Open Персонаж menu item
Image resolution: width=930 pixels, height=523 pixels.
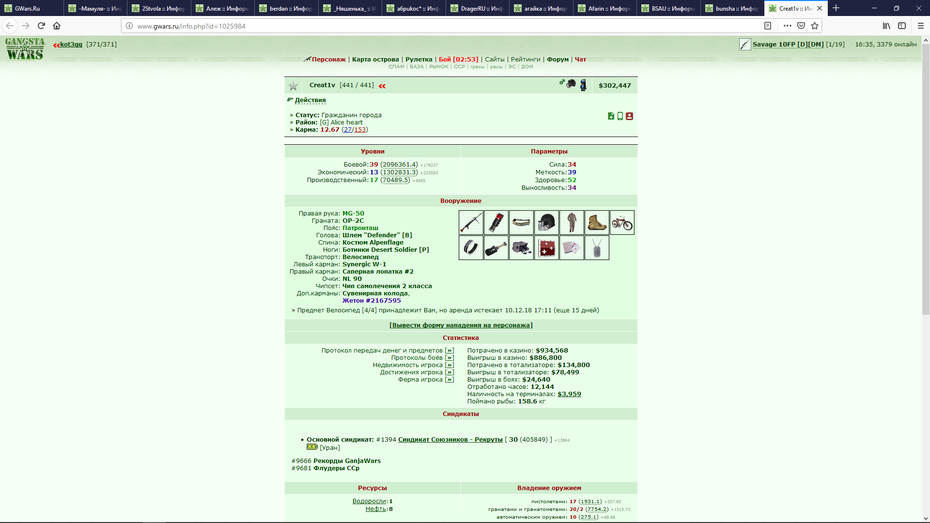[x=329, y=59]
